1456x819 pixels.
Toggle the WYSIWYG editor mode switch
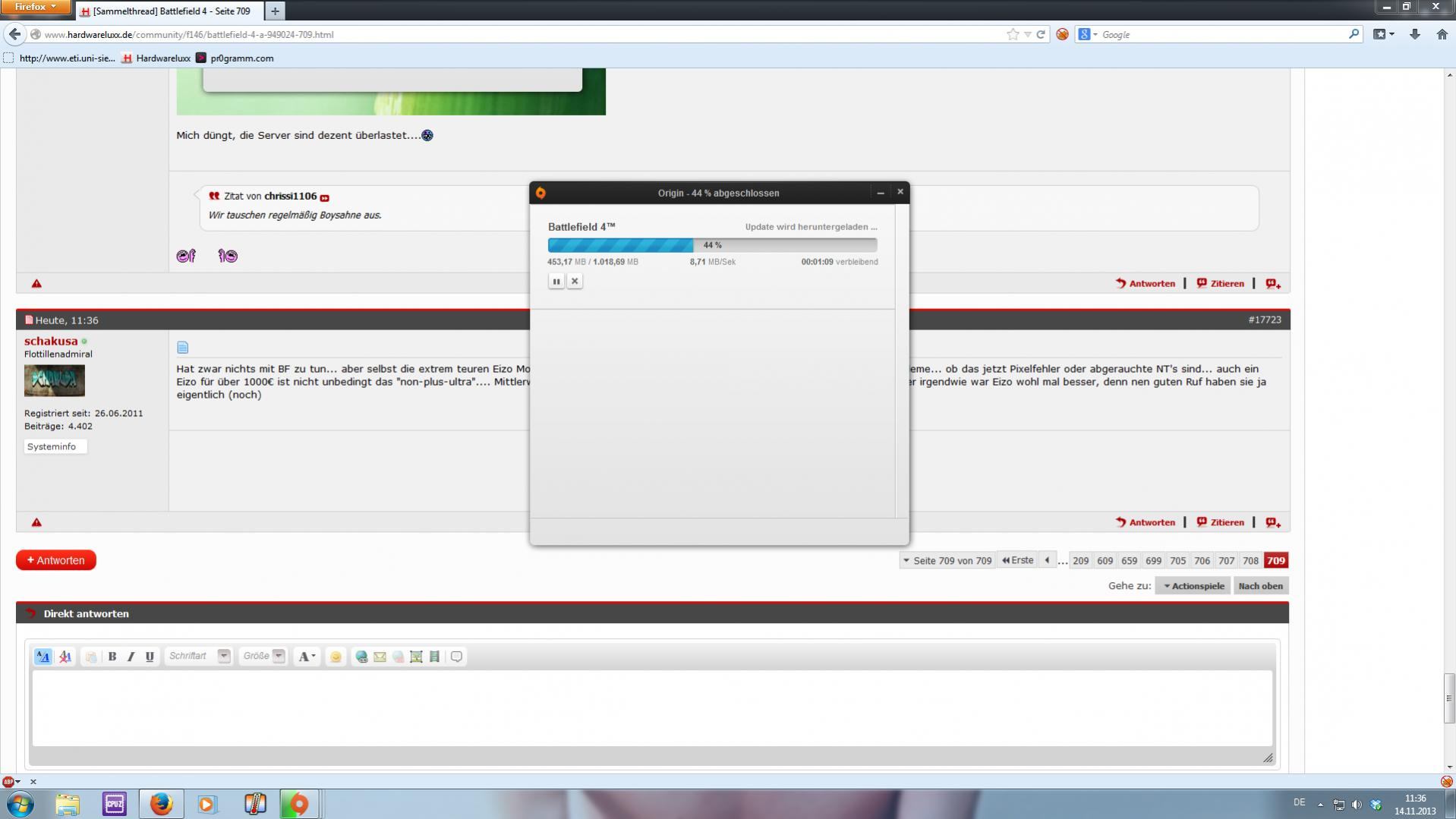coord(43,657)
